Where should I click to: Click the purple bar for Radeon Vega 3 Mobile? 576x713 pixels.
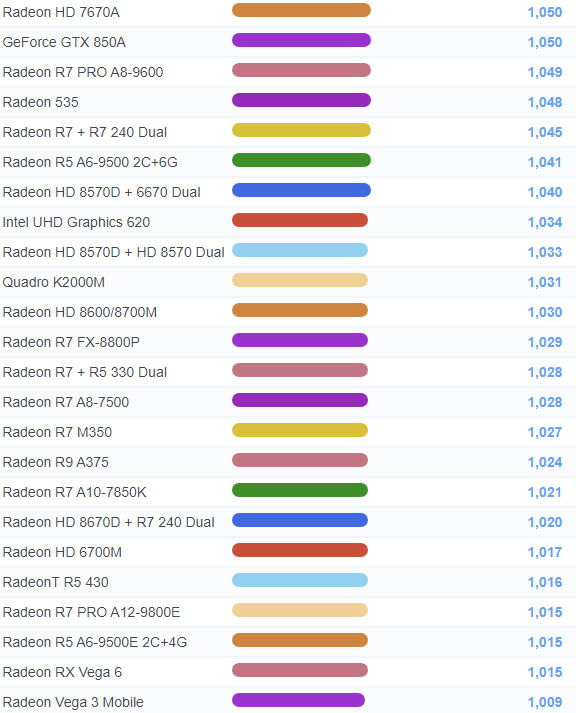(299, 701)
